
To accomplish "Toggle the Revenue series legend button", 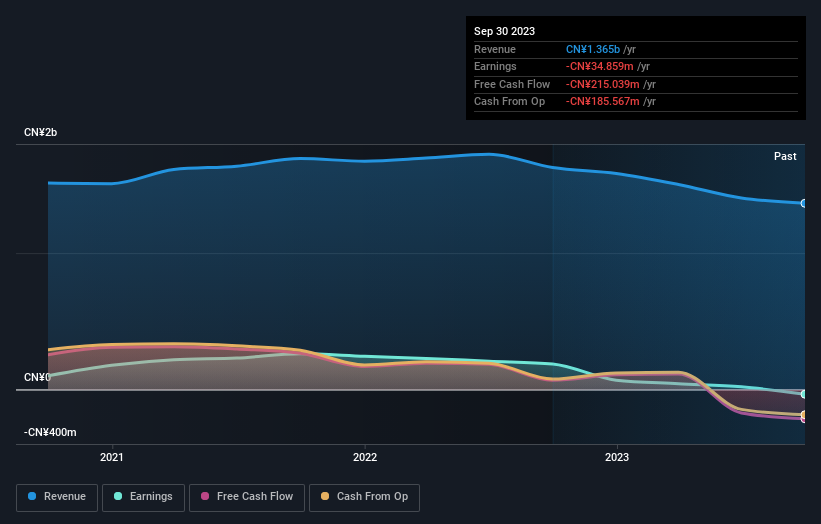I will coord(57,497).
